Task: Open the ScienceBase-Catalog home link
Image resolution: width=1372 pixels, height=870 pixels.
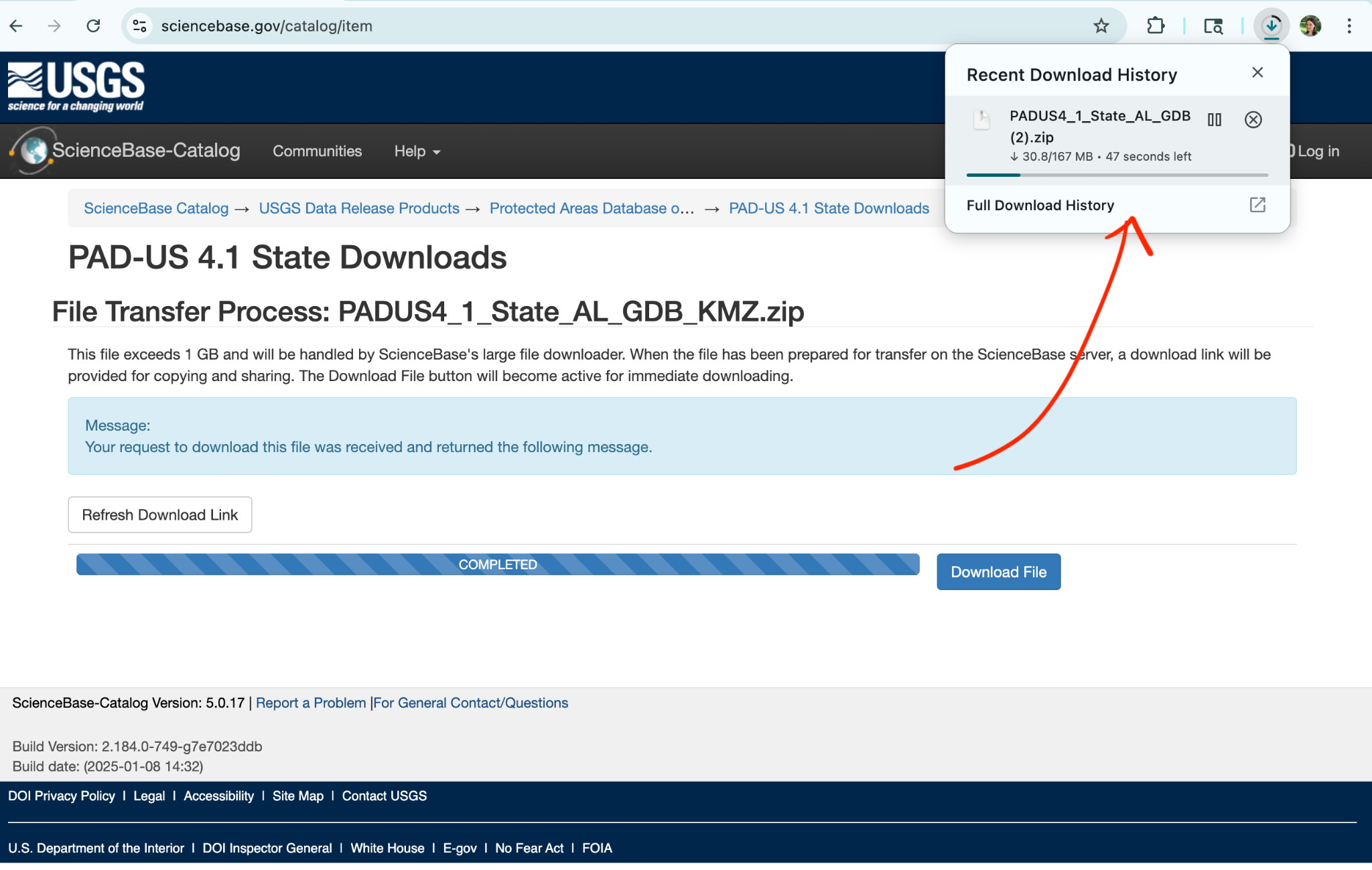Action: click(146, 151)
